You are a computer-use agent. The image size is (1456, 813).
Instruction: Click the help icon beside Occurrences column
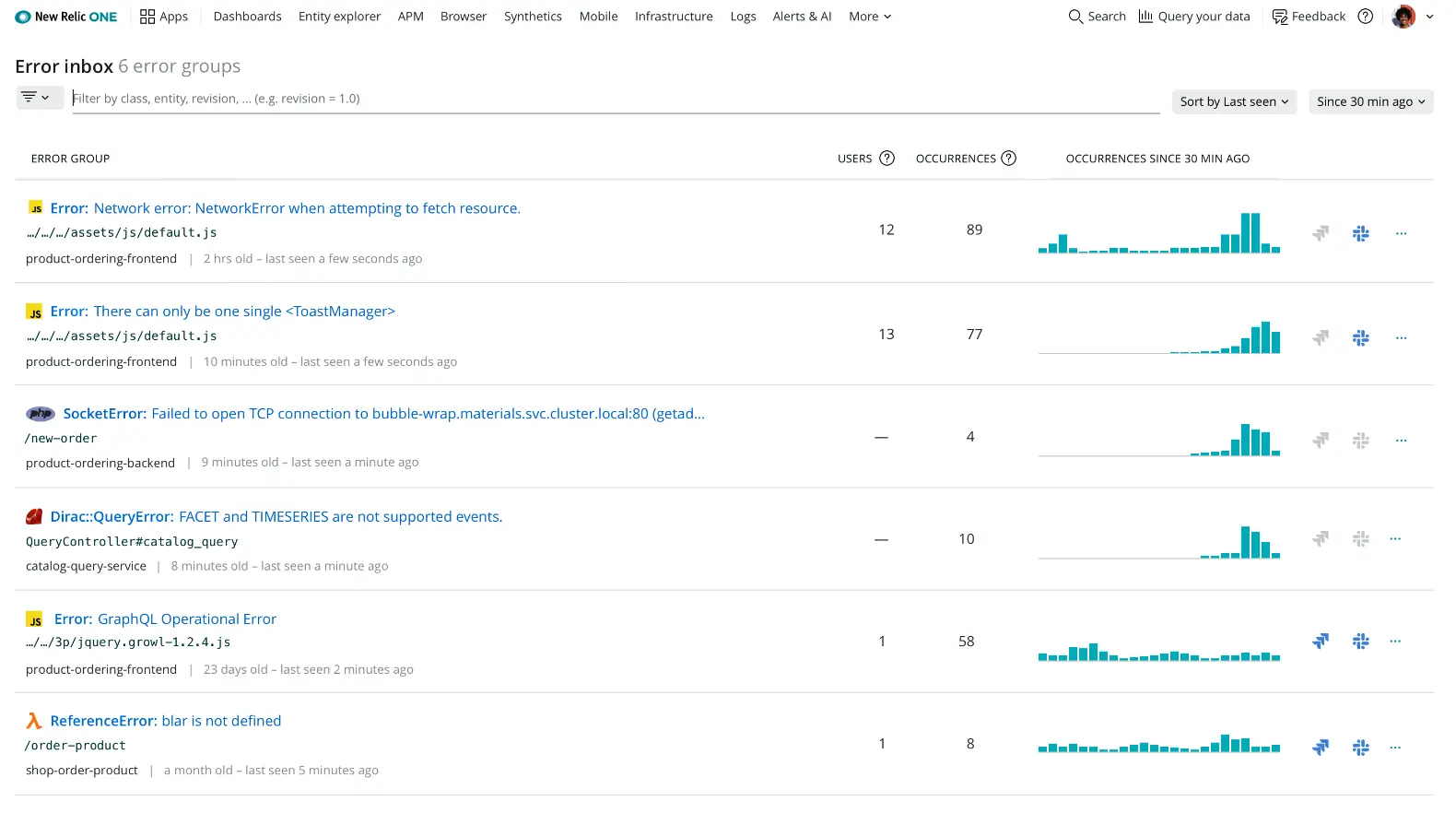[1008, 159]
